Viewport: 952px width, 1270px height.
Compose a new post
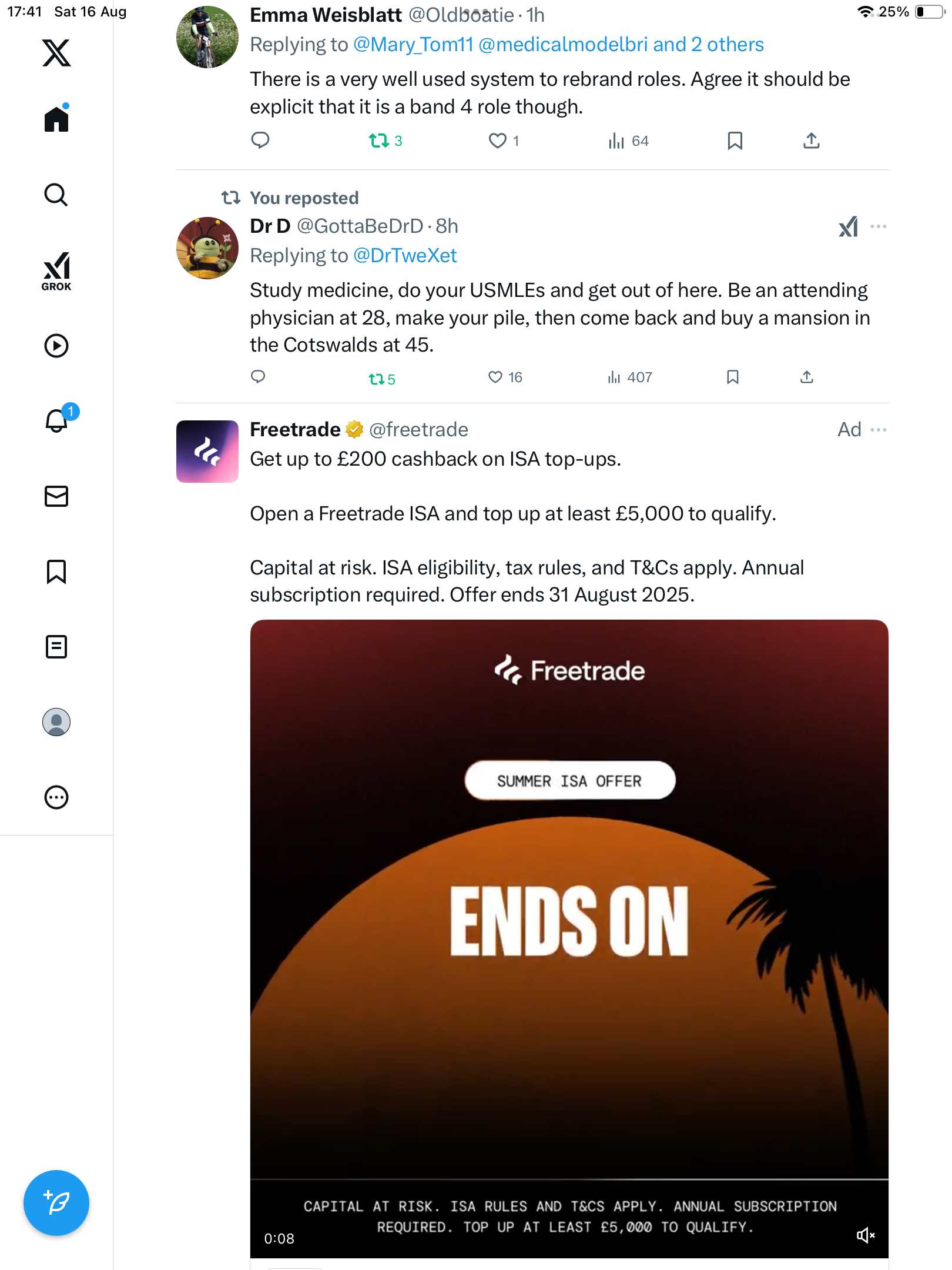(x=56, y=1203)
